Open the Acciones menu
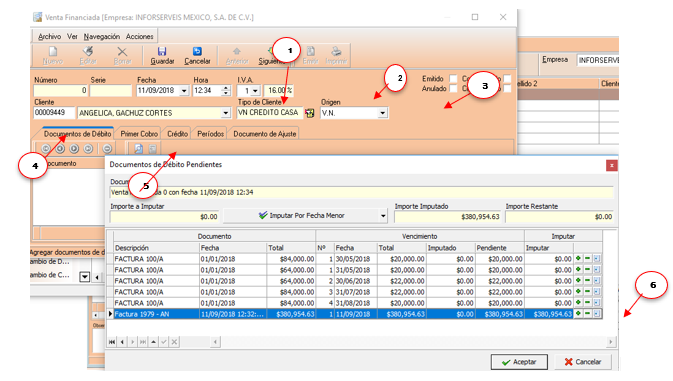 coord(139,36)
